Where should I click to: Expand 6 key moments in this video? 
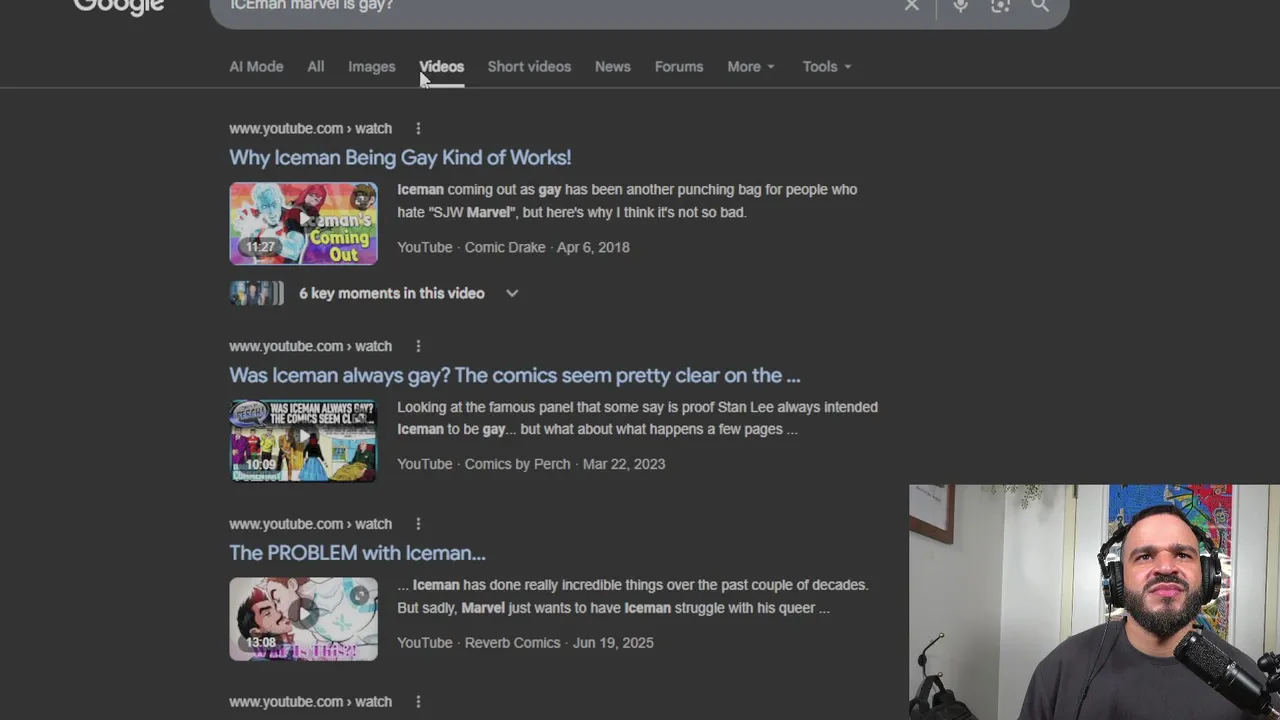coord(409,293)
